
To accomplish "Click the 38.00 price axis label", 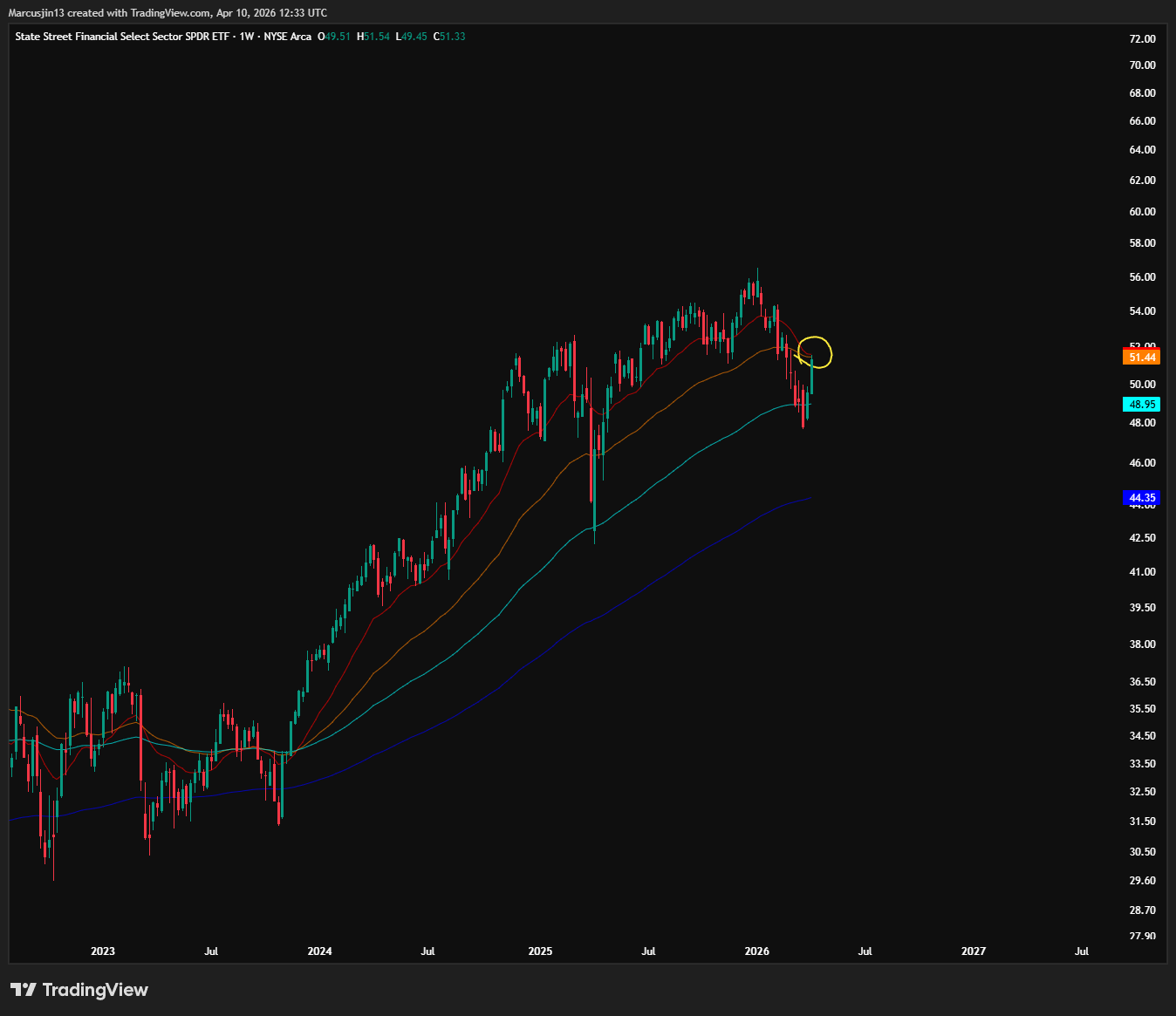I will pyautogui.click(x=1142, y=644).
